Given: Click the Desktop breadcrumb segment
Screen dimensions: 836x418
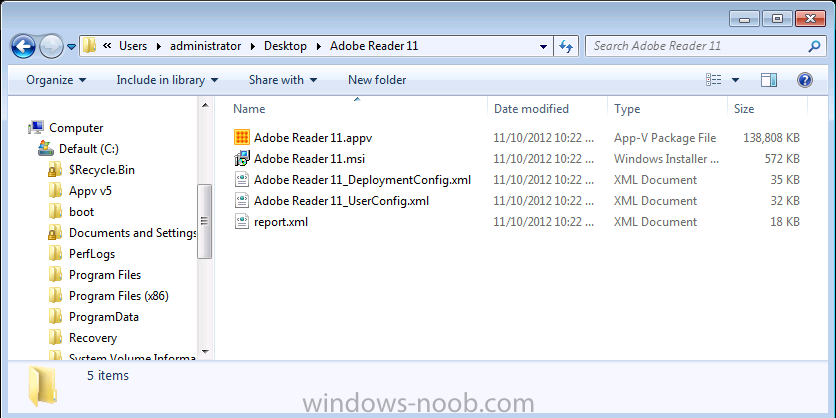Looking at the screenshot, I should pos(285,46).
